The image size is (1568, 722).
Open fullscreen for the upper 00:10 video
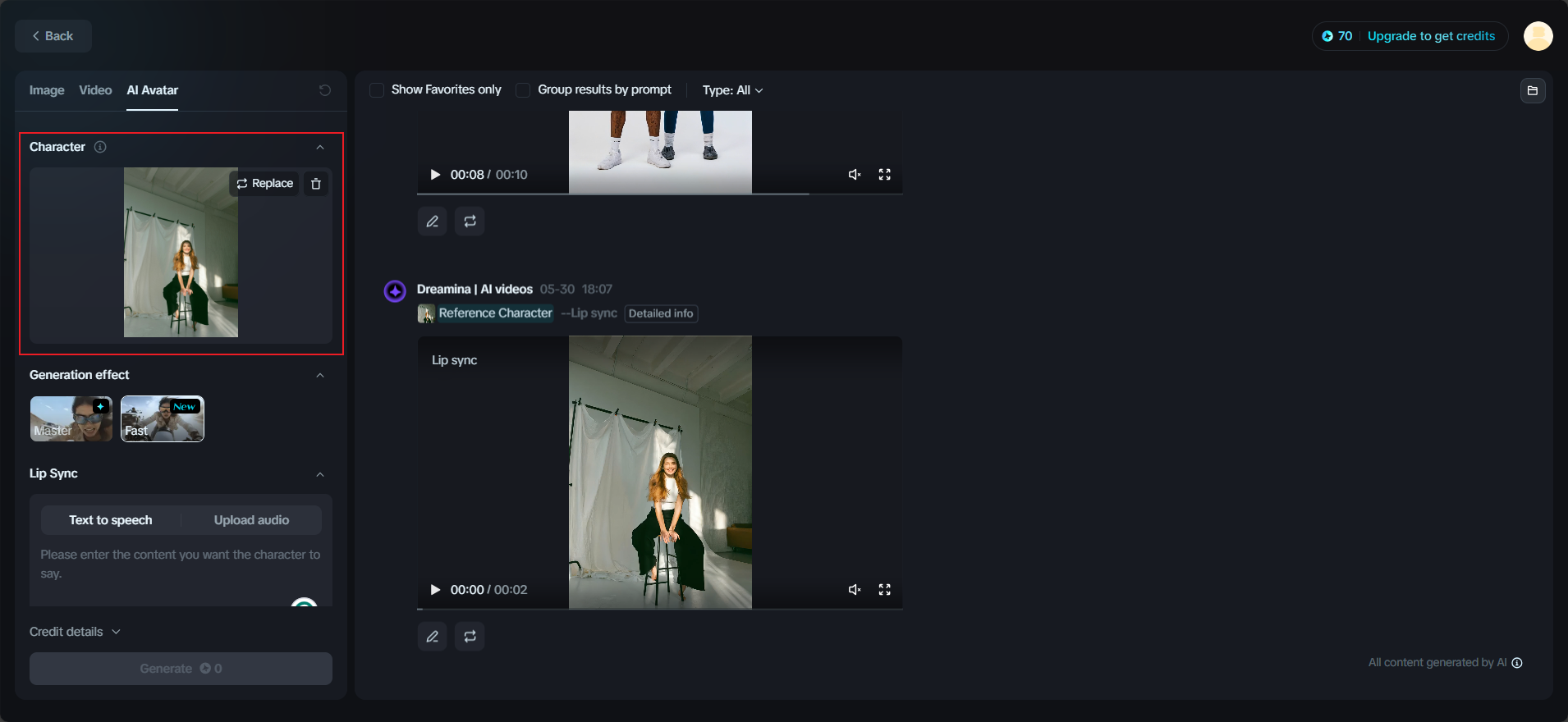[884, 175]
